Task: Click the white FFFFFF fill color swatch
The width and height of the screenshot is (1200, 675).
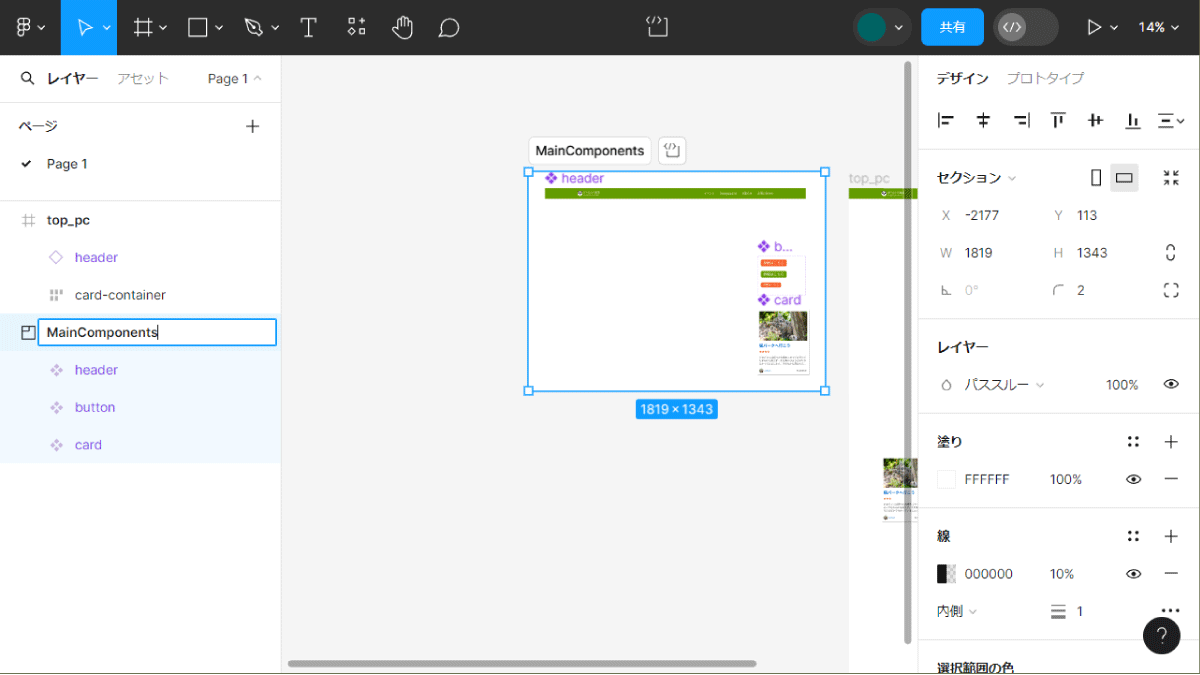Action: pos(946,480)
